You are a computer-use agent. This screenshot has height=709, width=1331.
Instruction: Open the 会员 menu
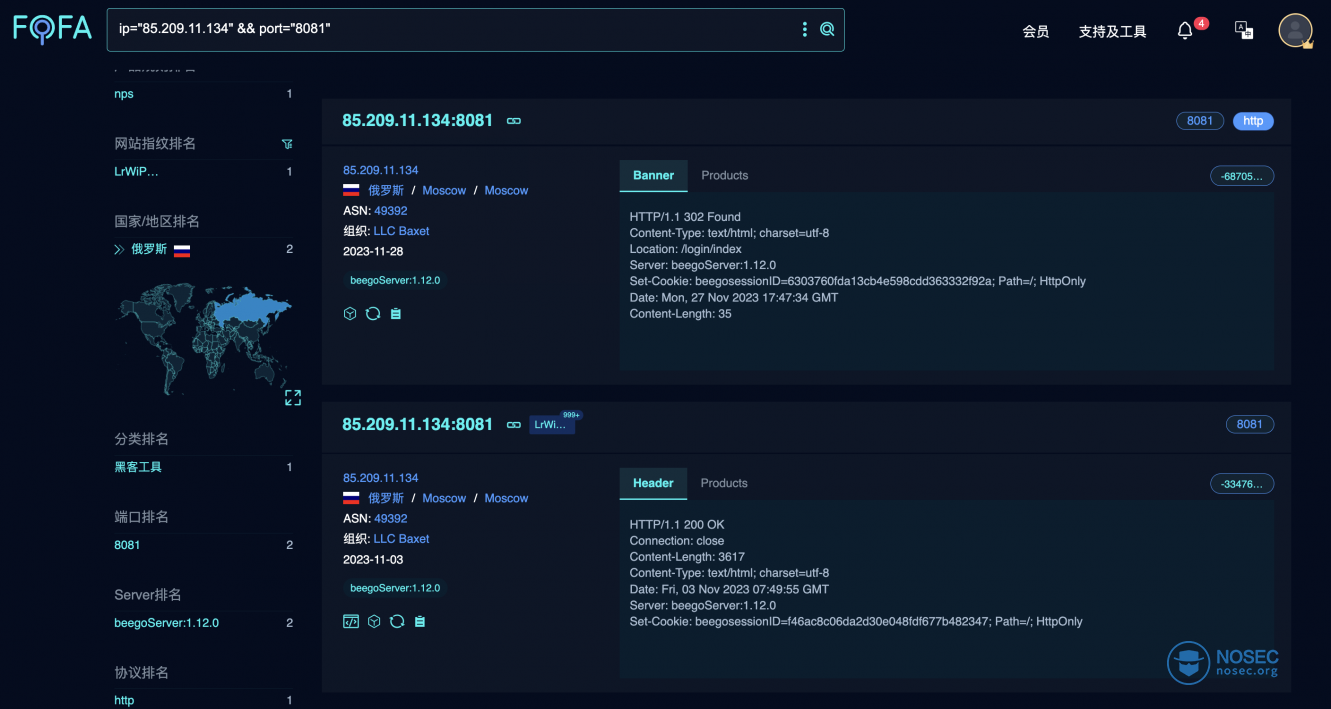pyautogui.click(x=1036, y=31)
